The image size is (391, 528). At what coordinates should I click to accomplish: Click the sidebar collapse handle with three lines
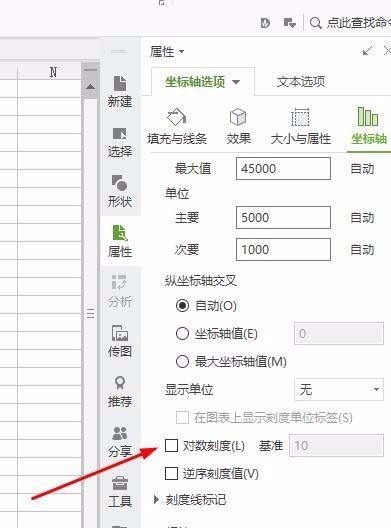(91, 314)
